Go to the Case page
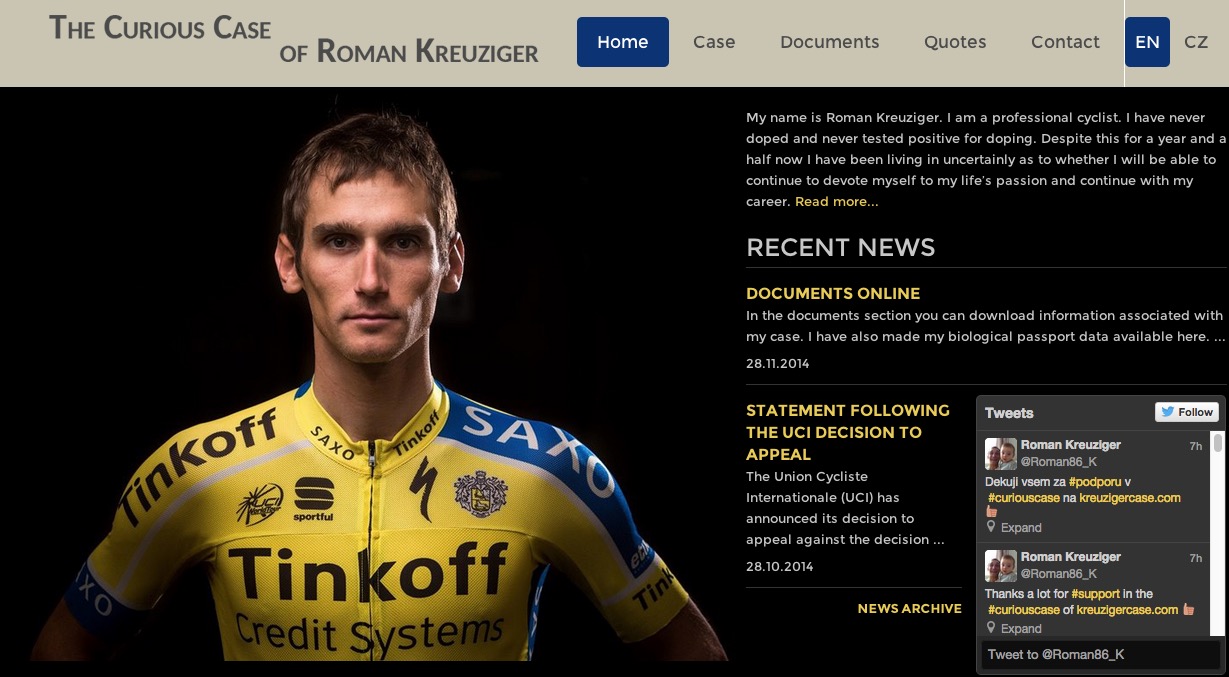 tap(714, 42)
